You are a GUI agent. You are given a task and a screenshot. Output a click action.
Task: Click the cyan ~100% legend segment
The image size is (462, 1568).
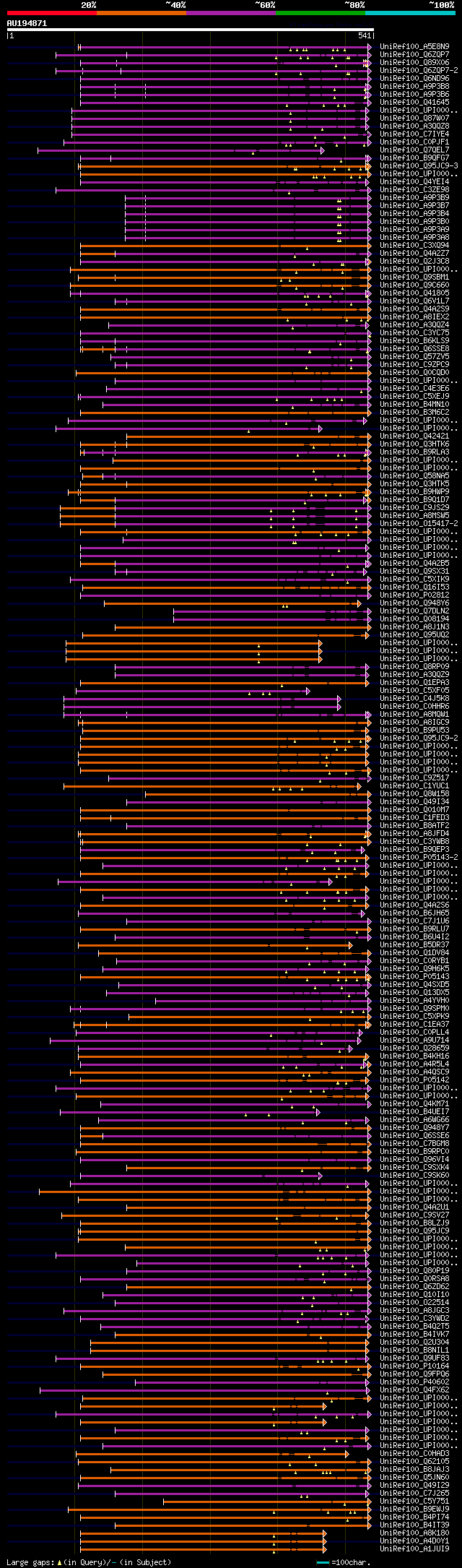(409, 13)
